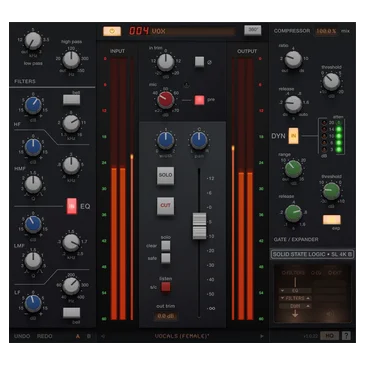Toggle the HQ mode button
This screenshot has width=365, height=365.
tap(329, 336)
